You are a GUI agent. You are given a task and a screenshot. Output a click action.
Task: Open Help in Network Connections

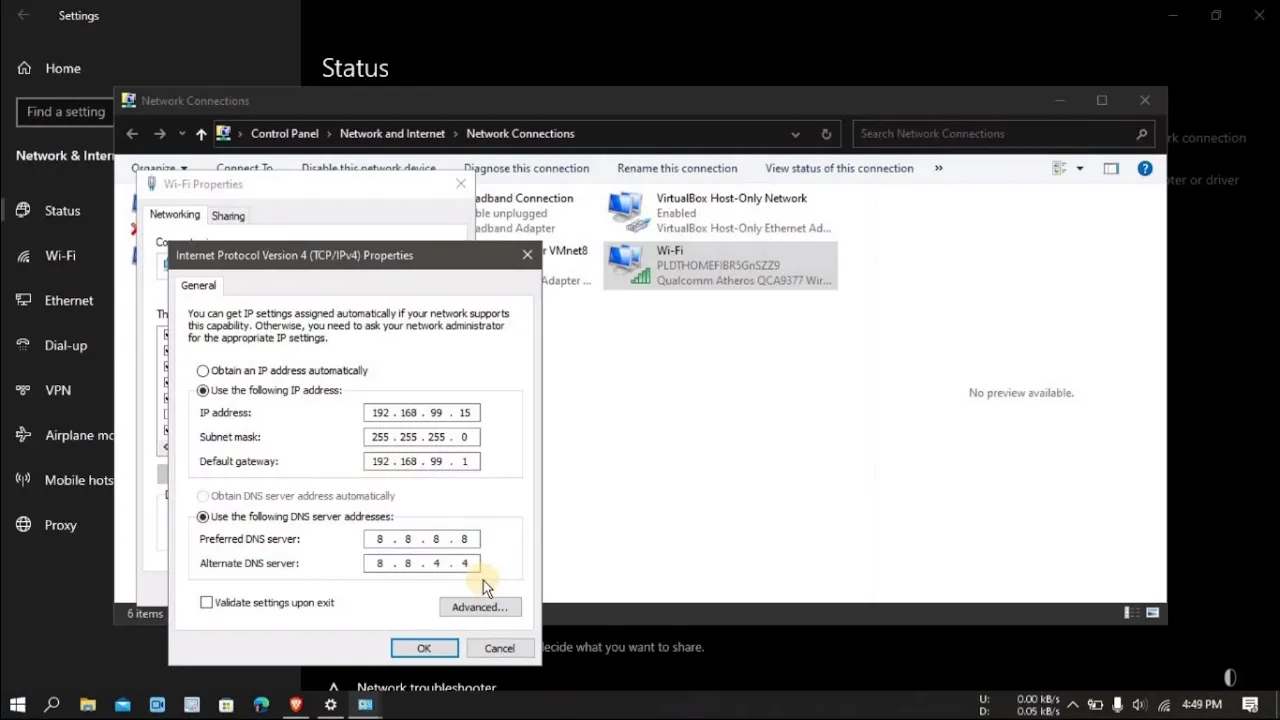[x=1145, y=168]
